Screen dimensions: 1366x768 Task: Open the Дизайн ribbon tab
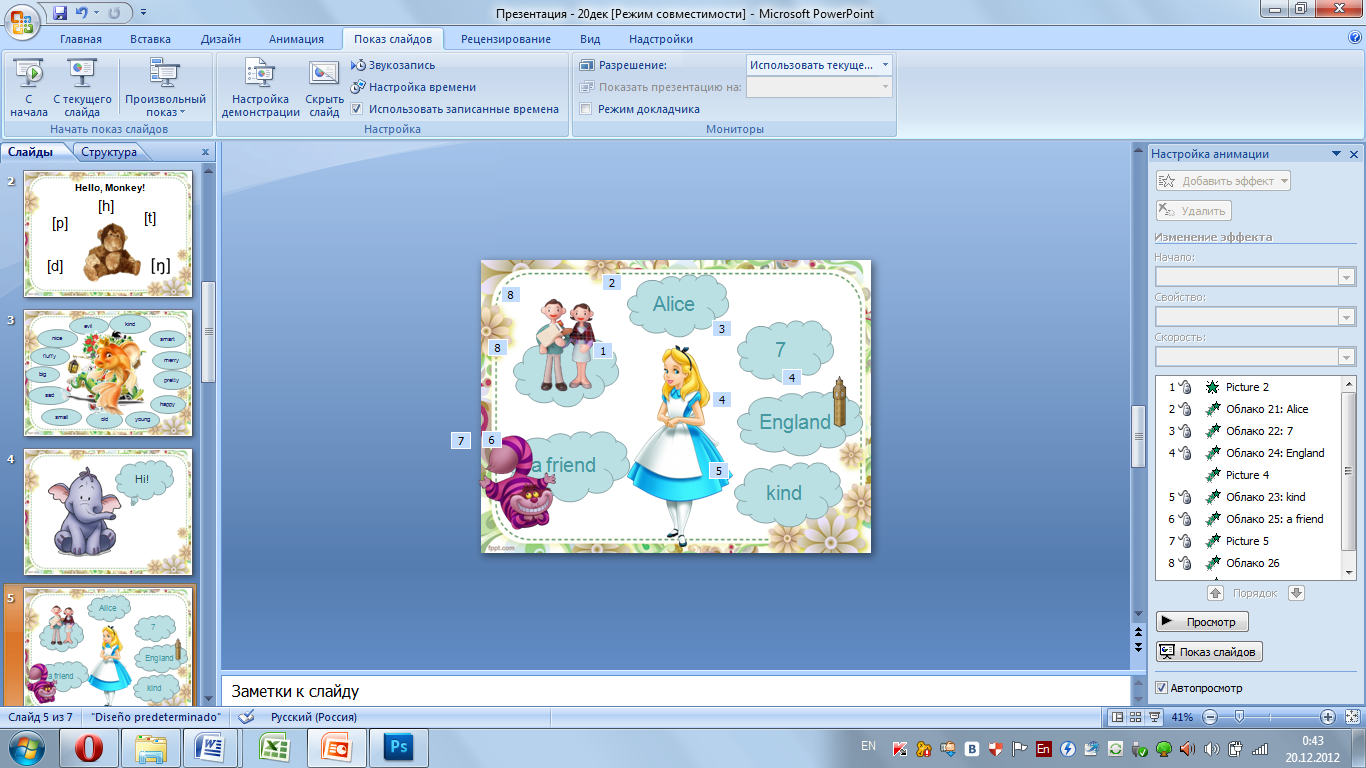point(220,39)
